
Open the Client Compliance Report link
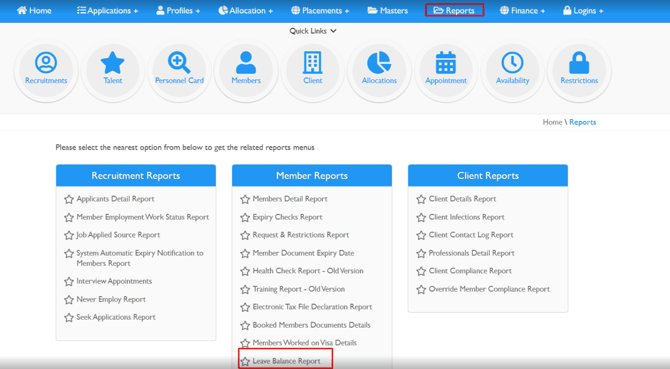coord(470,271)
